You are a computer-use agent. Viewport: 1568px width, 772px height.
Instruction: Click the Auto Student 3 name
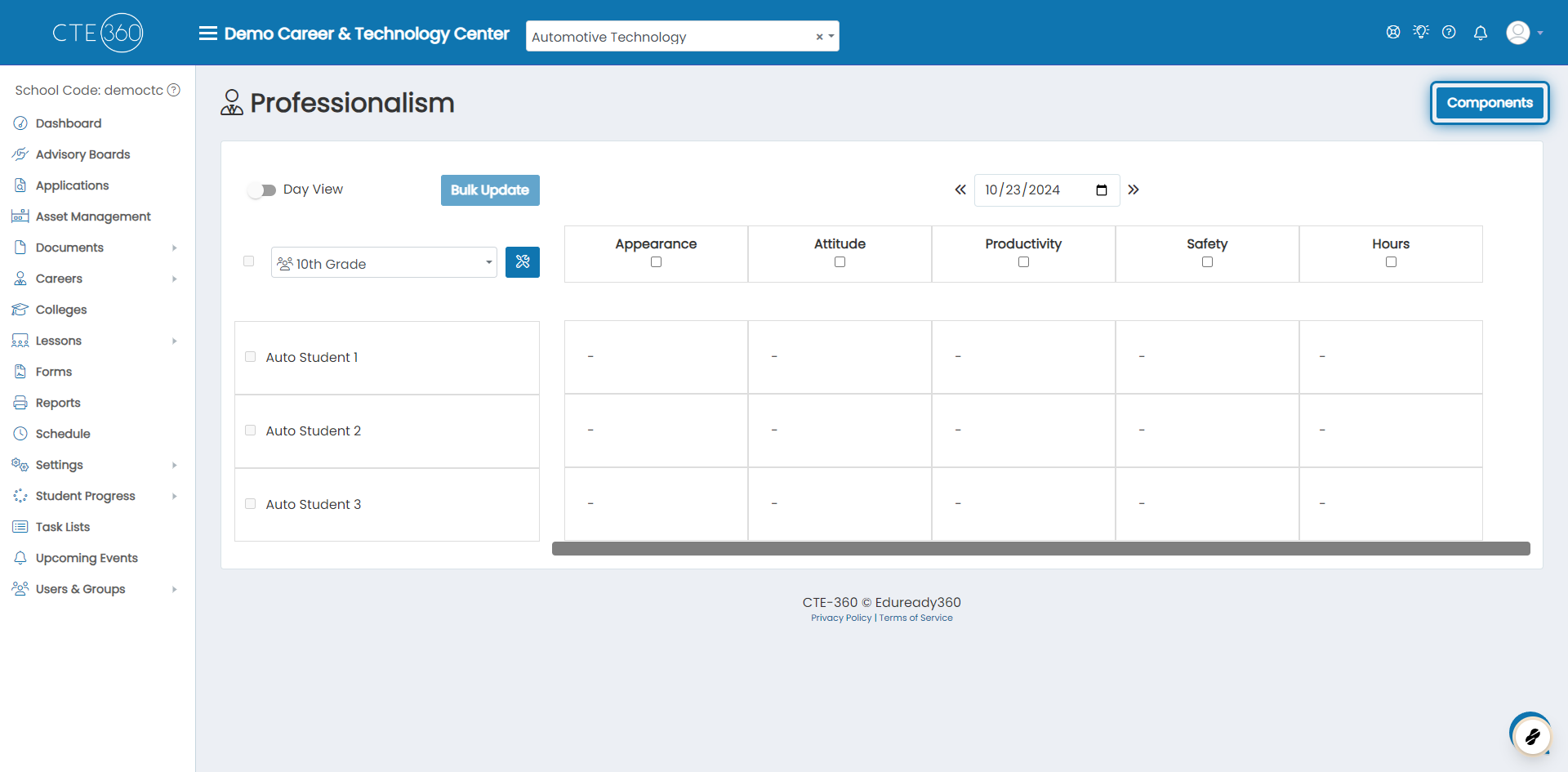tap(314, 505)
